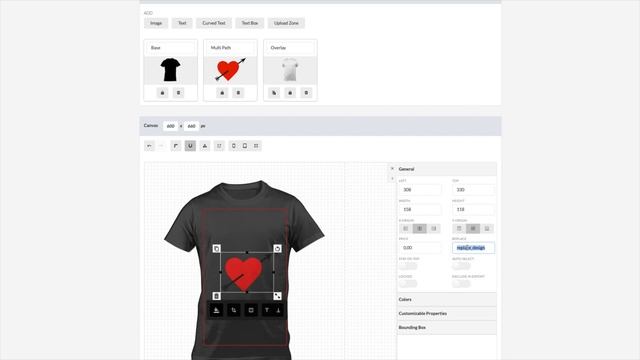Select the Overlay layer thumbnail
The width and height of the screenshot is (640, 360).
click(x=290, y=70)
